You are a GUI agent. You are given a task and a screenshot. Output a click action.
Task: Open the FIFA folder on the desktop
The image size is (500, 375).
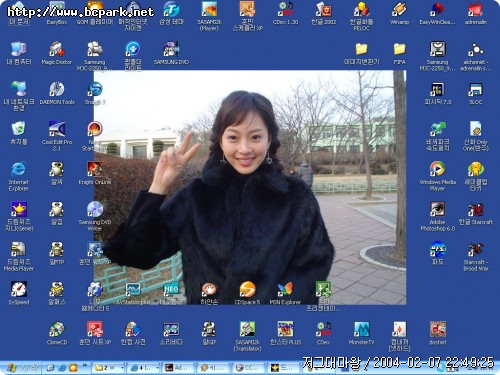[x=399, y=53]
